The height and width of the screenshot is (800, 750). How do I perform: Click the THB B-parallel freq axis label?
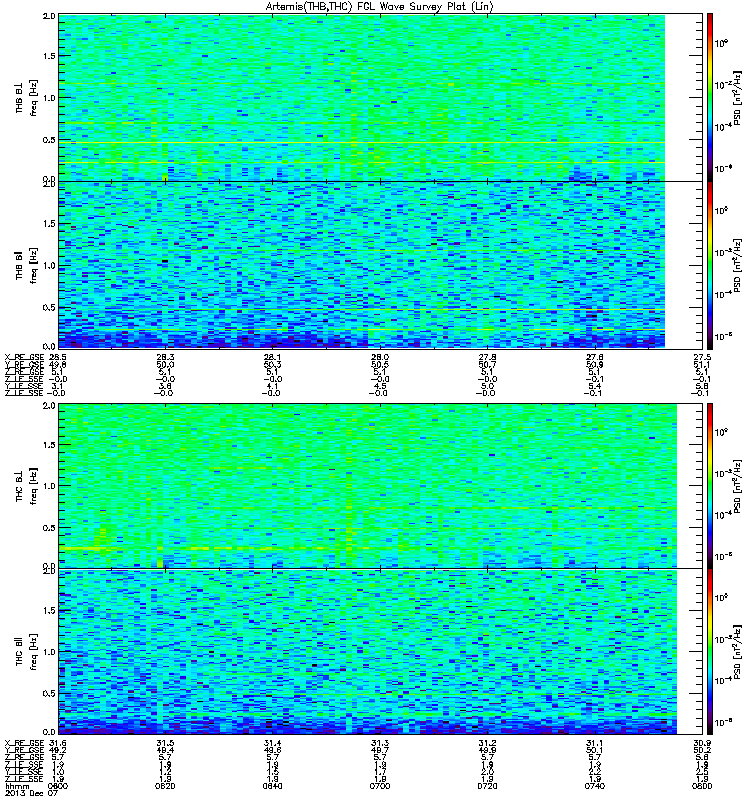(26, 265)
